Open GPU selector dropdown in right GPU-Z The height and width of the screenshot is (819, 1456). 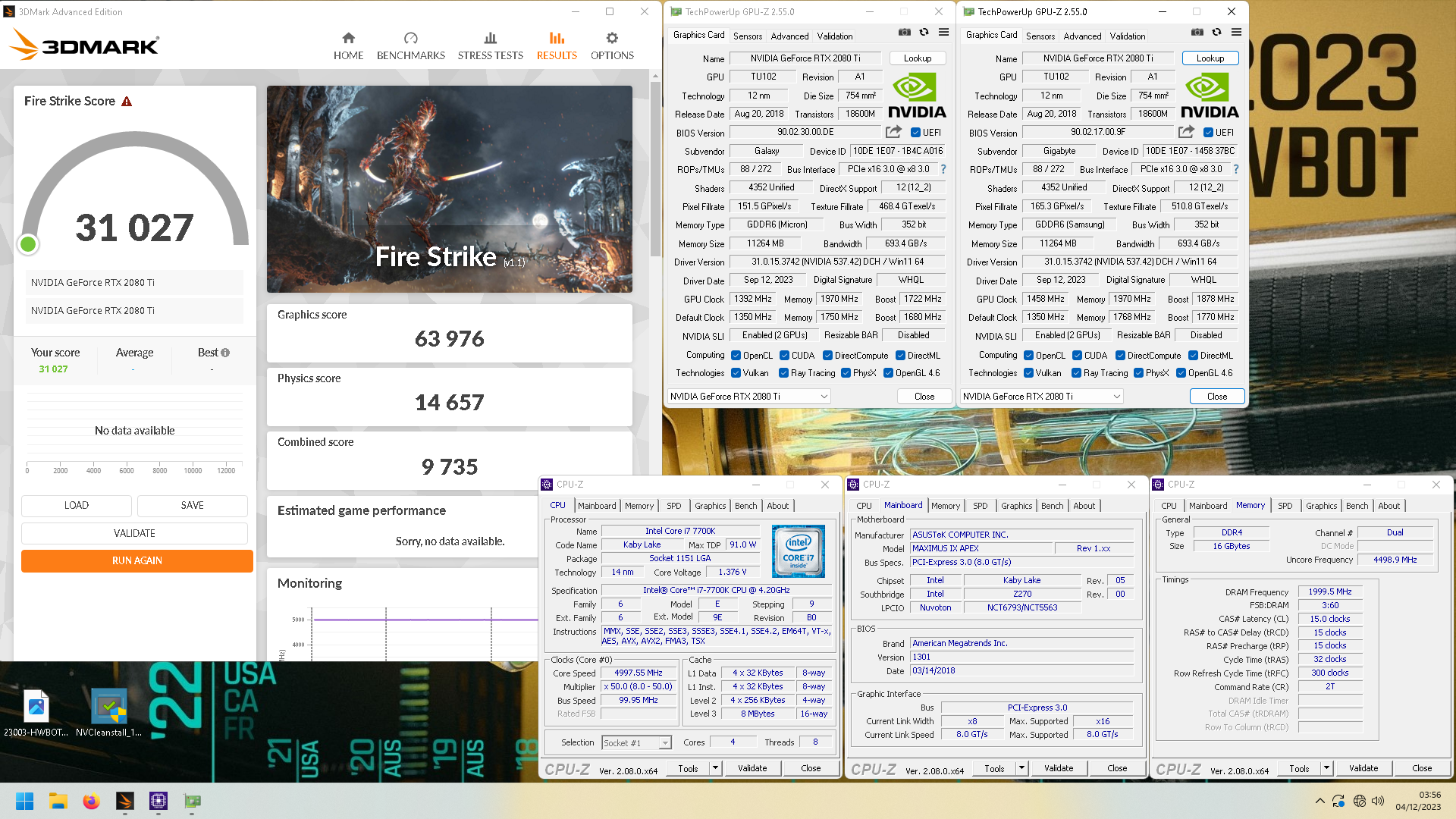click(x=1041, y=397)
